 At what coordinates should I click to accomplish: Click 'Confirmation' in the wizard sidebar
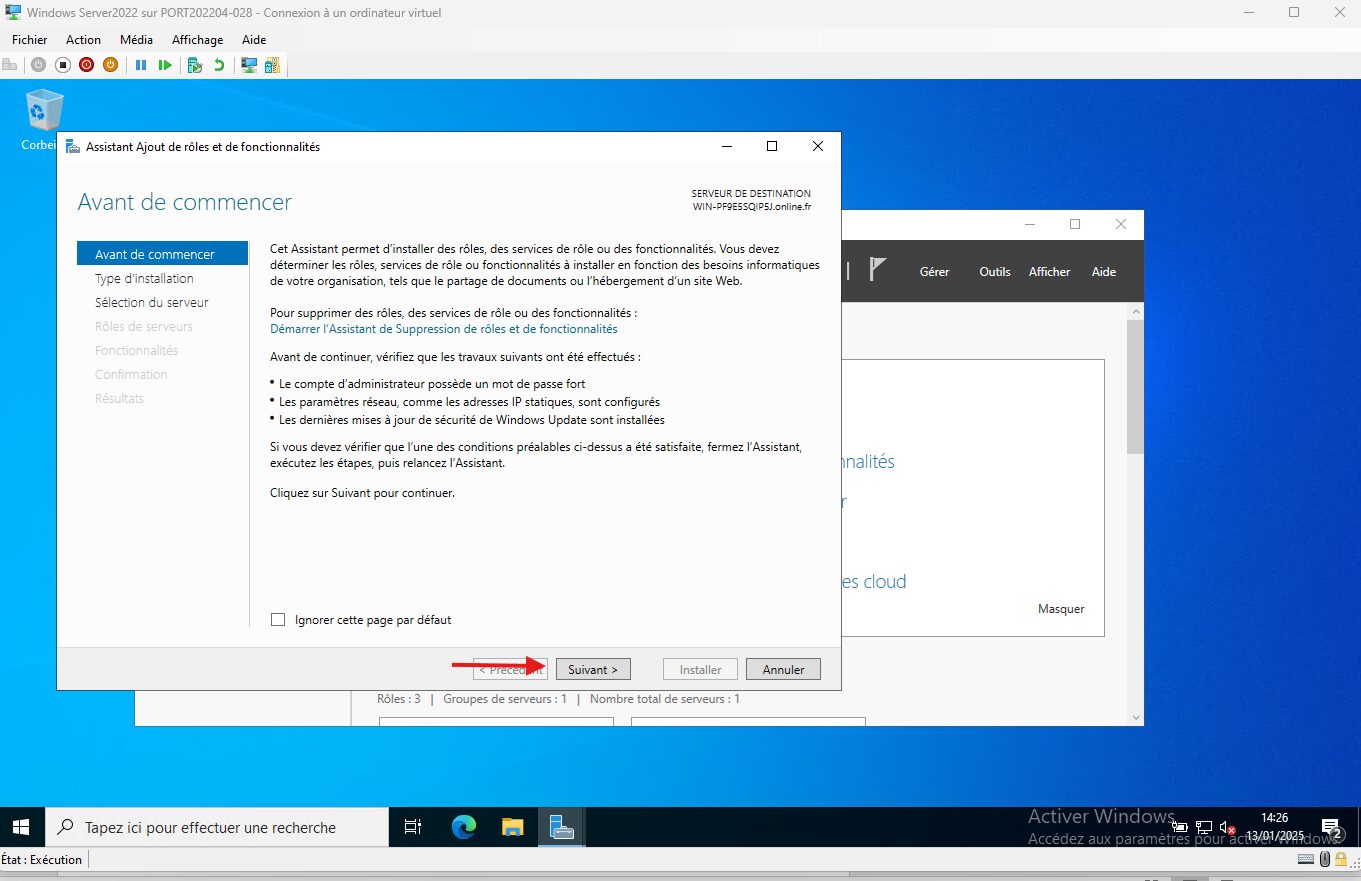pyautogui.click(x=131, y=375)
